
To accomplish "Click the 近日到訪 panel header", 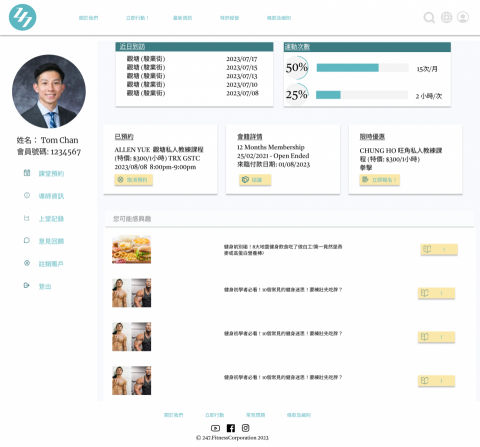I will click(x=194, y=47).
